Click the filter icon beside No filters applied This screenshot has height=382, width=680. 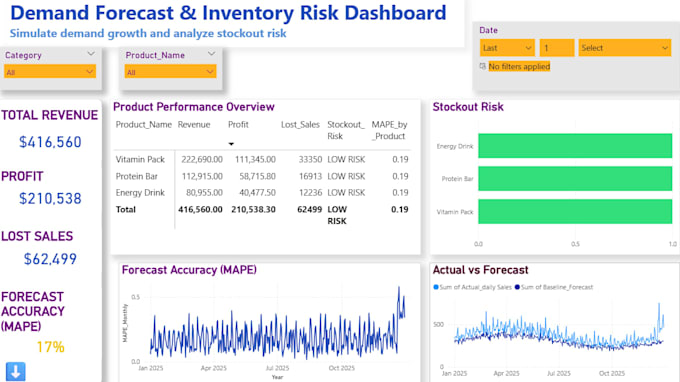[x=483, y=66]
